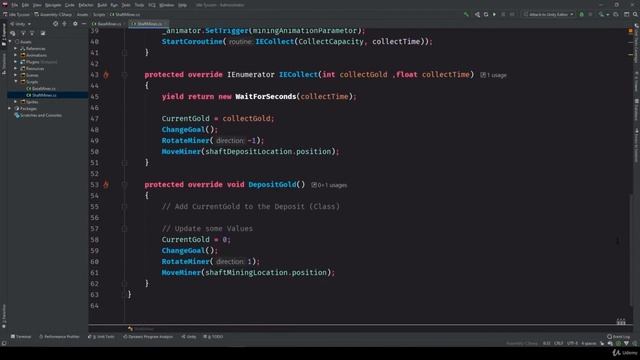Open the Help menu

[182, 5]
